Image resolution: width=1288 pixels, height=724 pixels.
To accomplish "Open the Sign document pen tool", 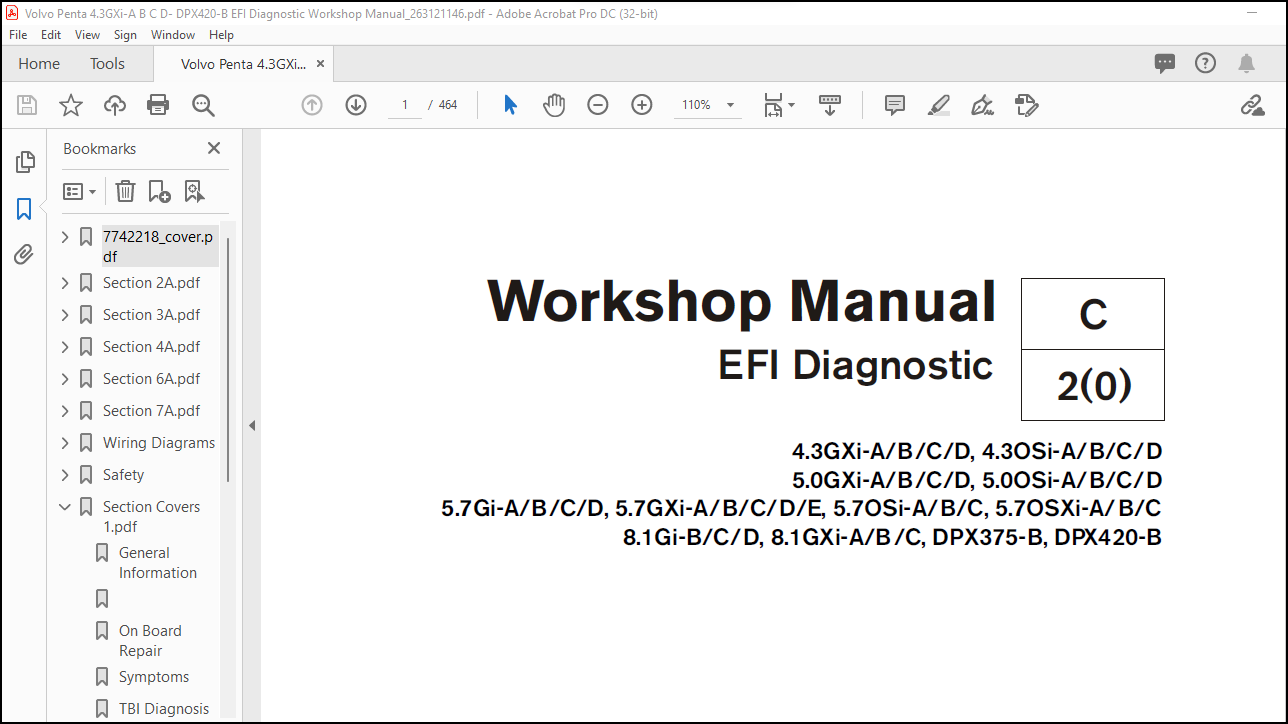I will pos(982,105).
